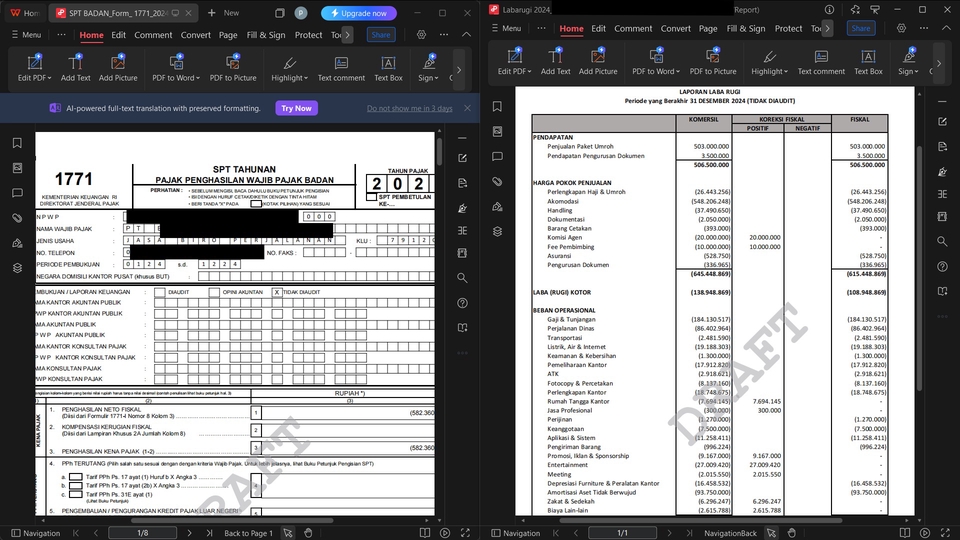Screen dimensions: 960x540
Task: Open a New tab in left window
Action: pyautogui.click(x=223, y=13)
